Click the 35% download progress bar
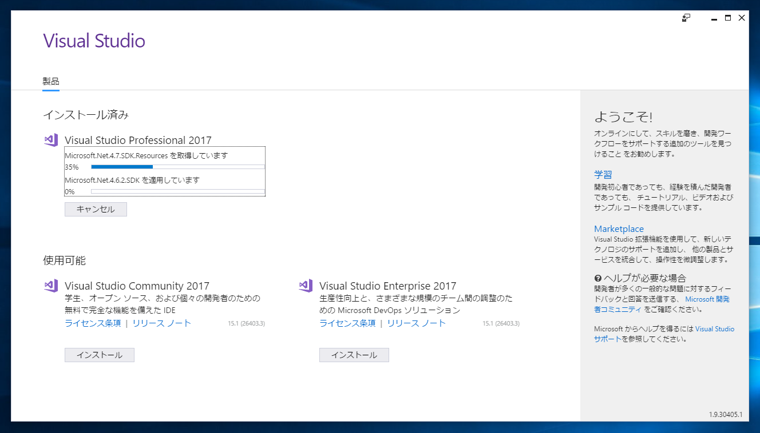Viewport: 760px width, 433px height. [x=178, y=167]
